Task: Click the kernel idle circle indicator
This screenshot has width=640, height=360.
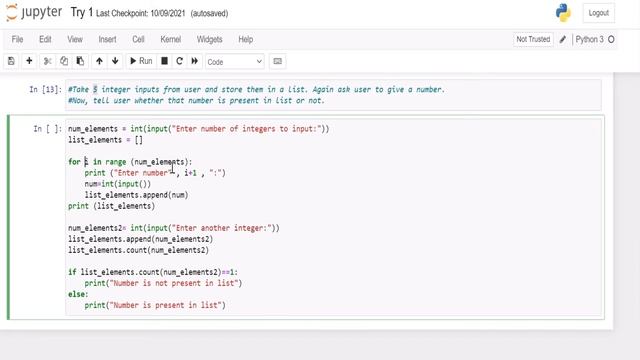Action: (611, 40)
